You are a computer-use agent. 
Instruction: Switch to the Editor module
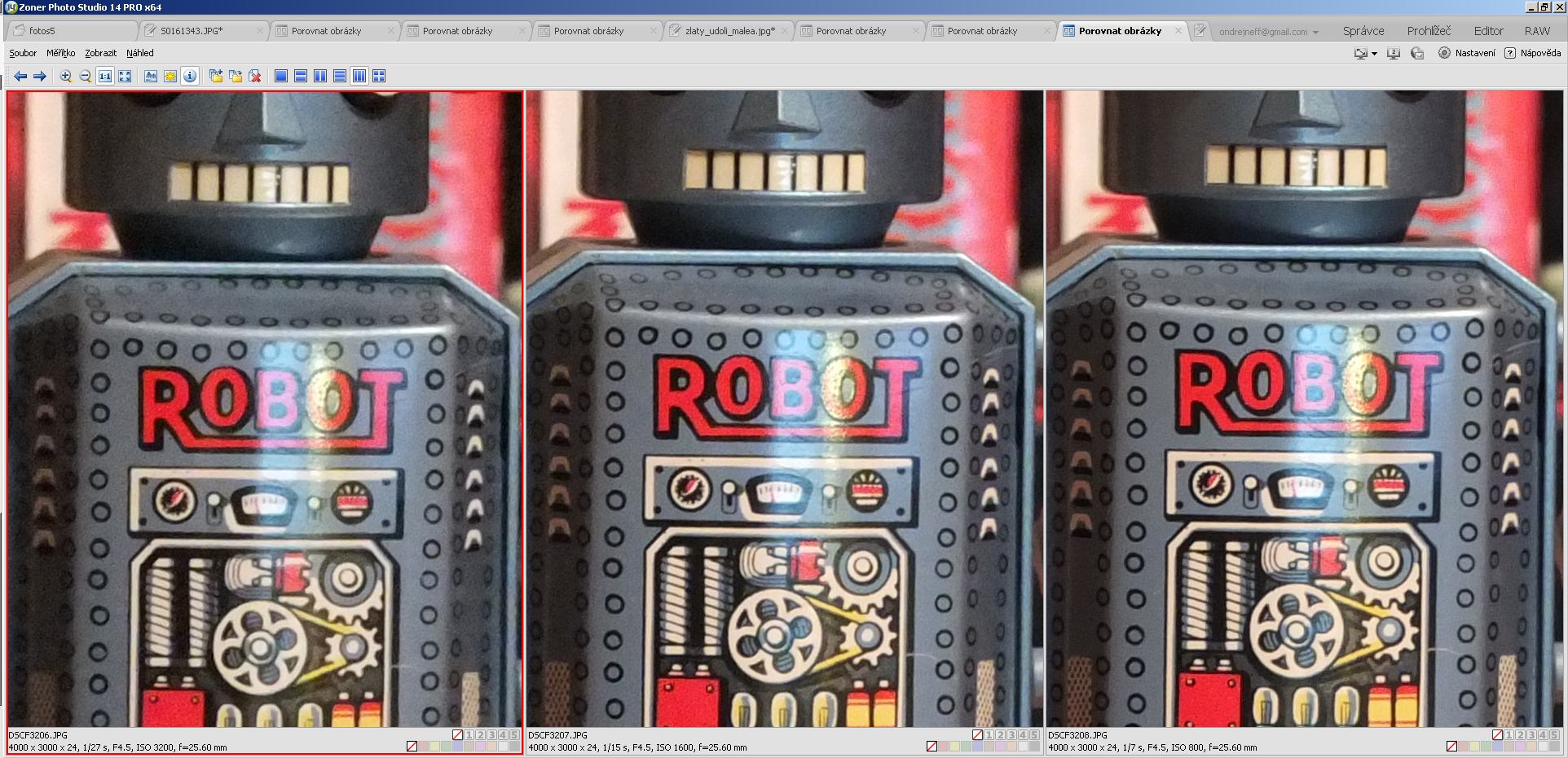point(1488,31)
